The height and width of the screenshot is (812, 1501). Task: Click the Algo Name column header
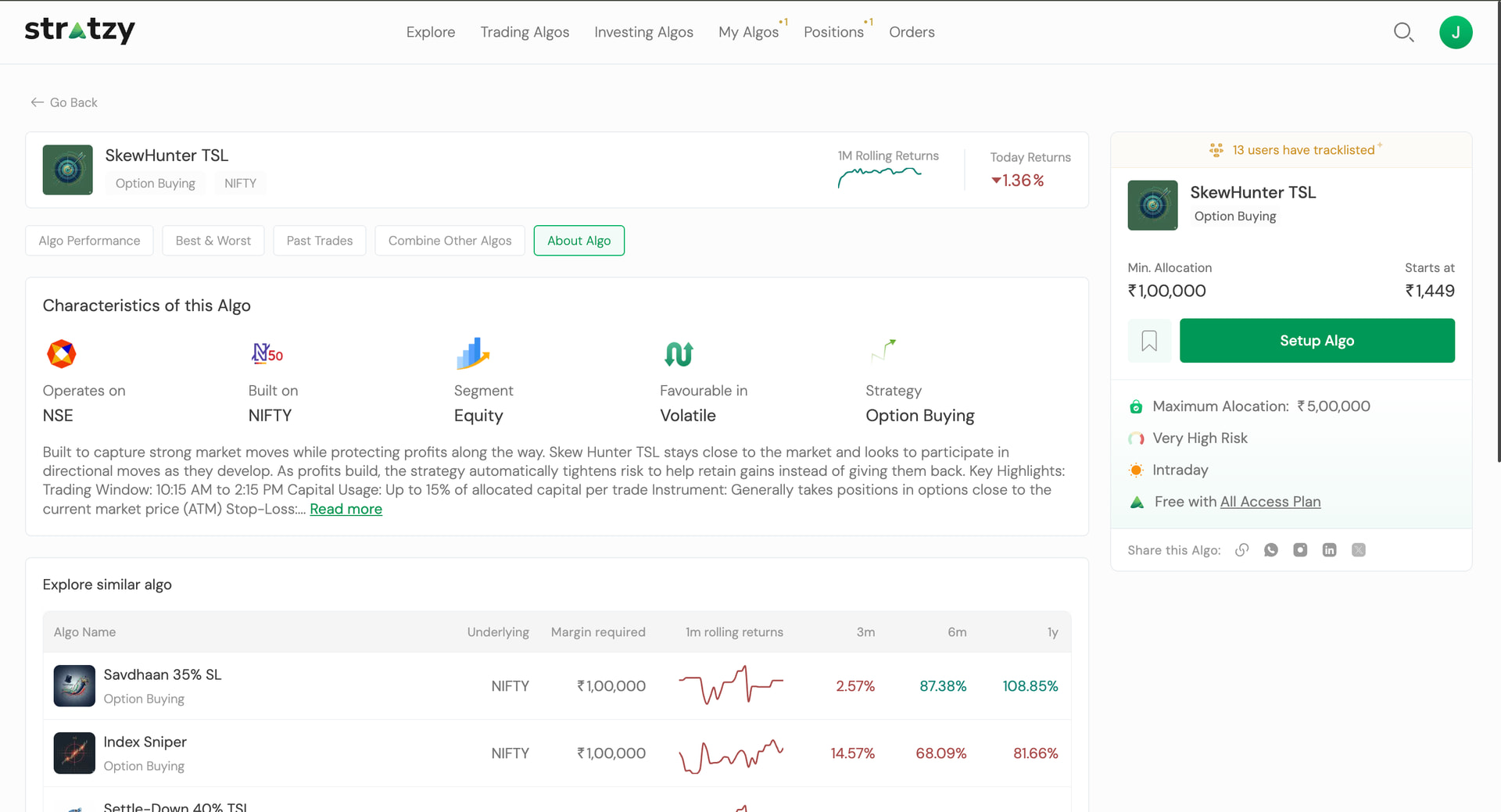pyautogui.click(x=84, y=632)
